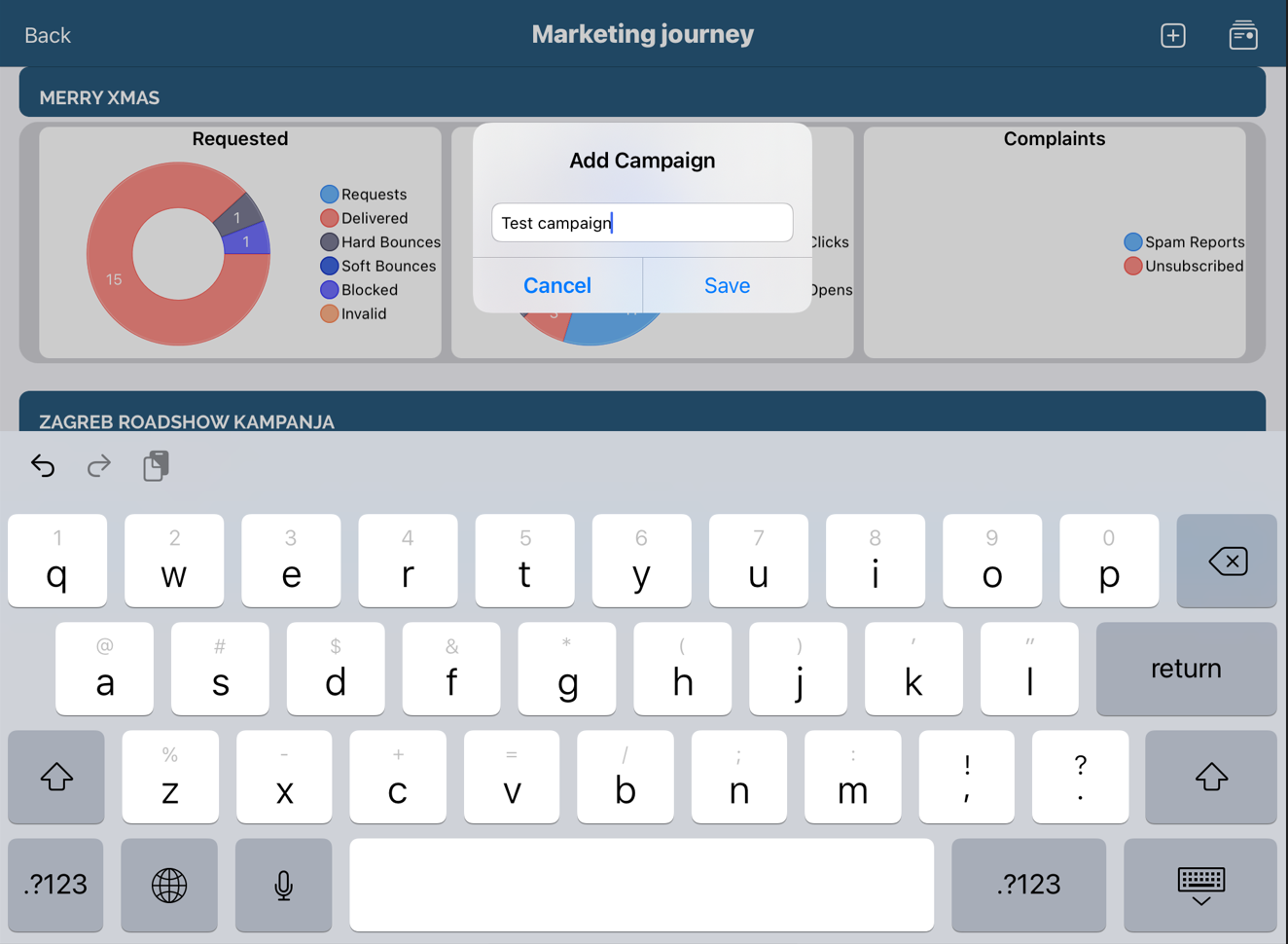Tap the microphone dictation key
This screenshot has height=944, width=1288.
pos(283,885)
